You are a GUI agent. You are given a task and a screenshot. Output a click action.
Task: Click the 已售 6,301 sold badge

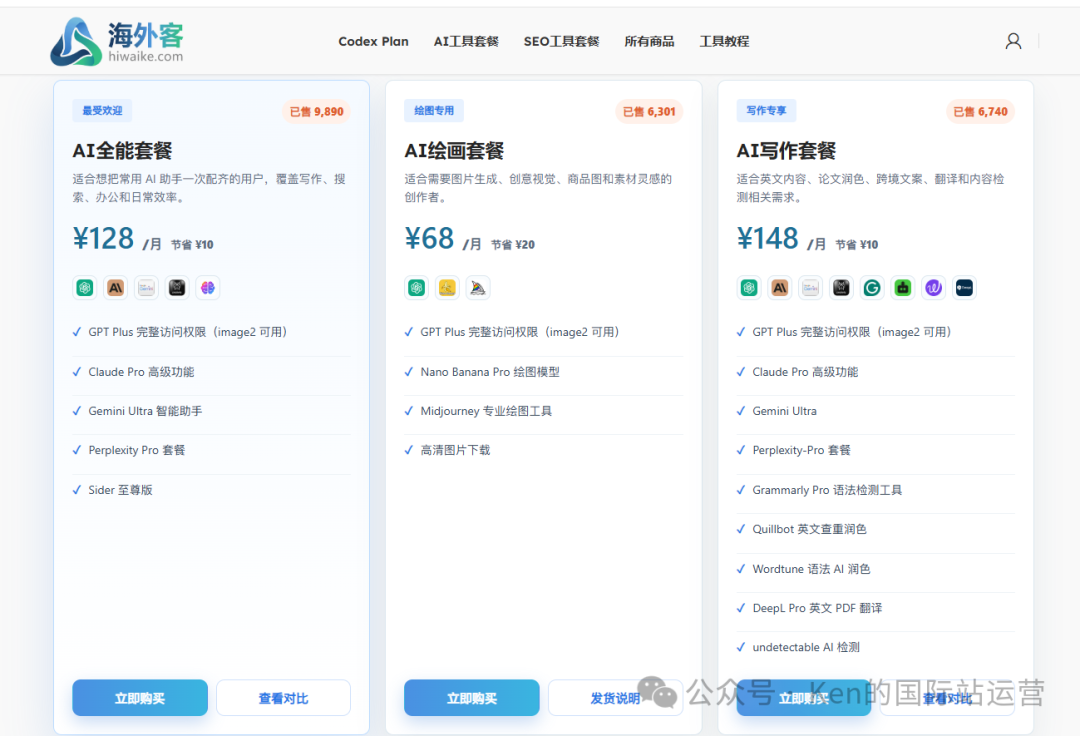click(649, 112)
